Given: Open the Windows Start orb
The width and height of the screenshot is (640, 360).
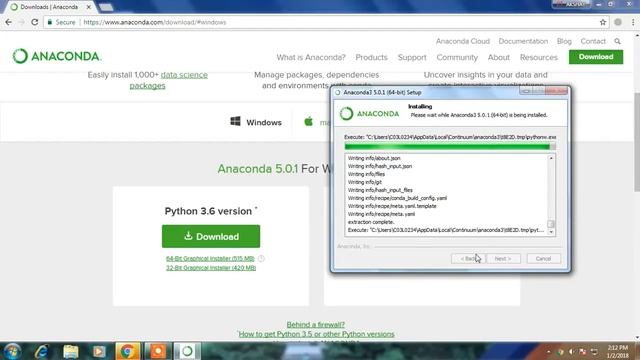Looking at the screenshot, I should 12,351.
